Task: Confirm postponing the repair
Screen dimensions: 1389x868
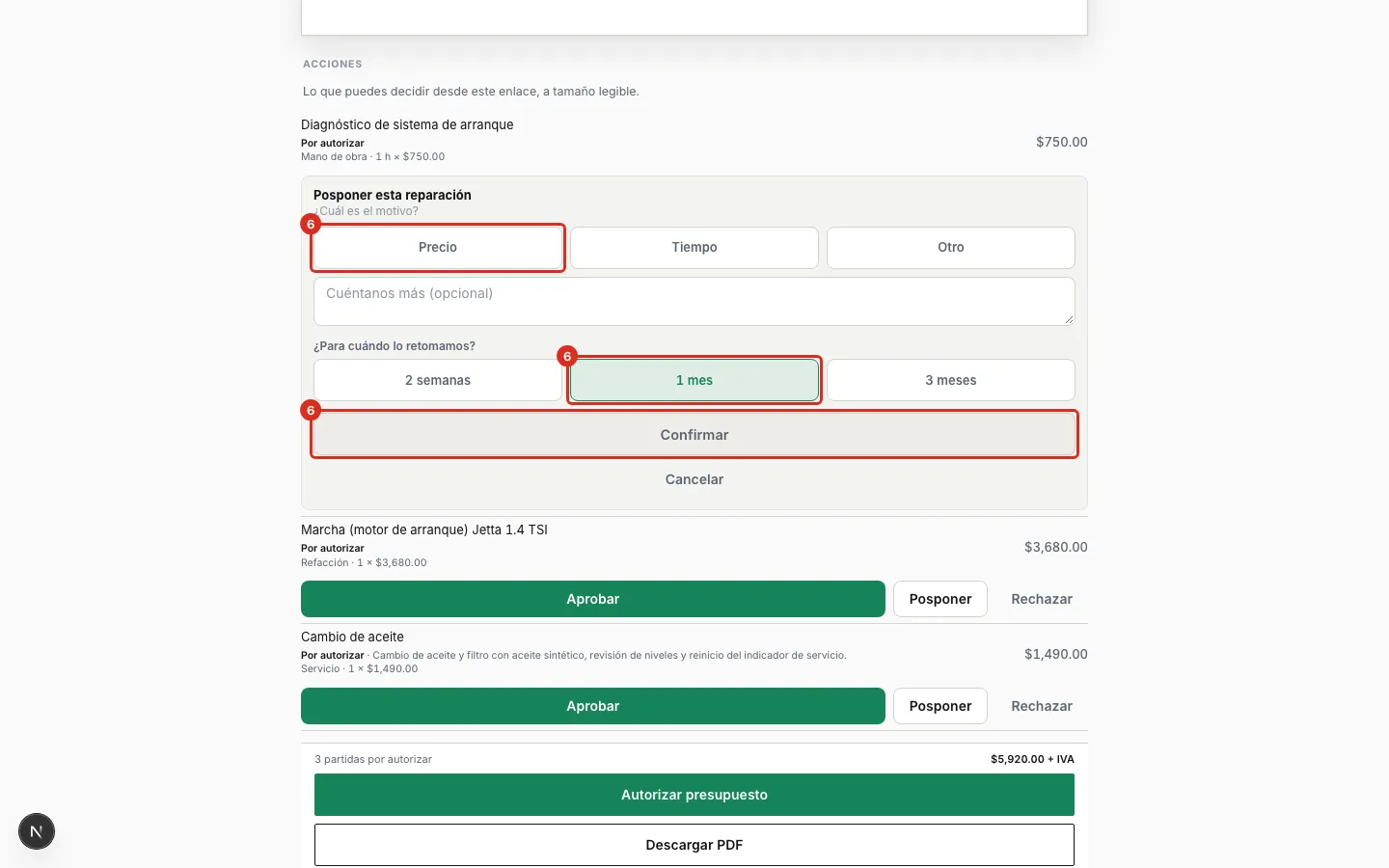Action: 694,435
